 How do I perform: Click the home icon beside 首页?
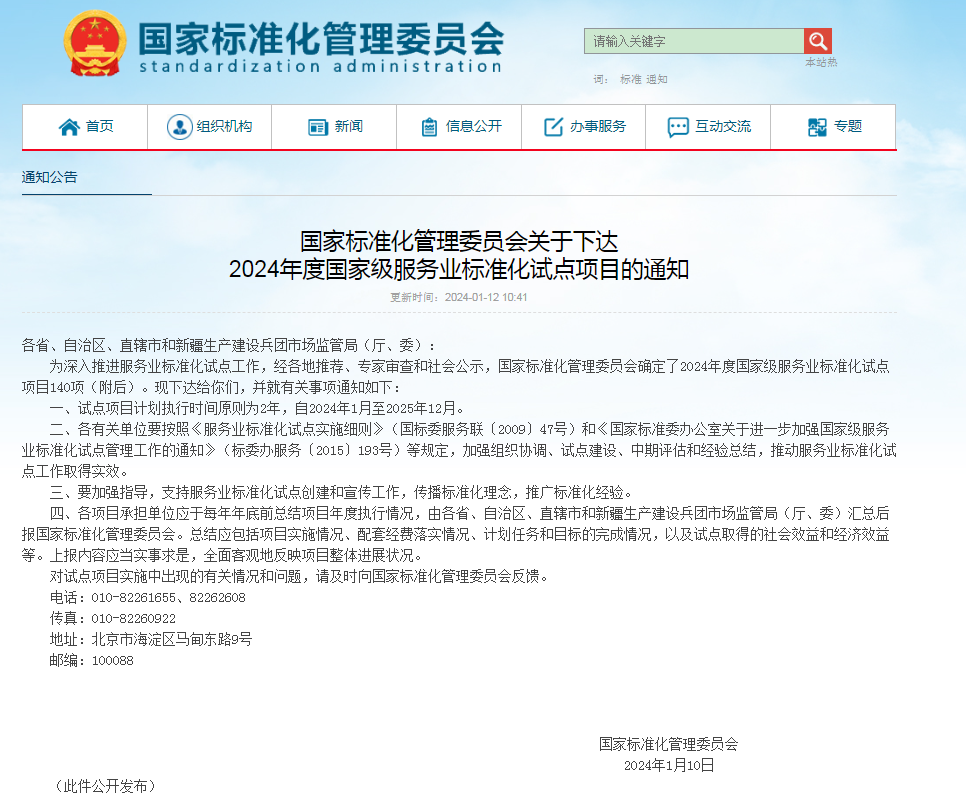[69, 127]
